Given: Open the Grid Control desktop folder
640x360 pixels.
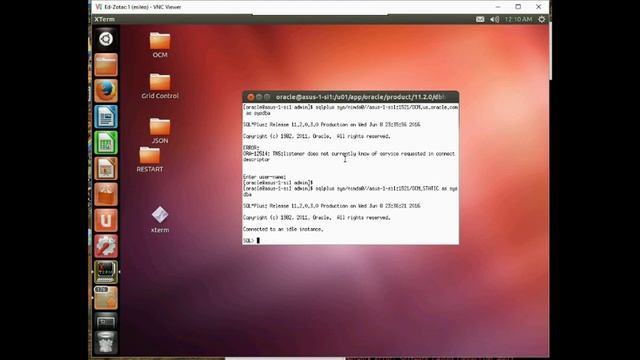Looking at the screenshot, I should [160, 86].
